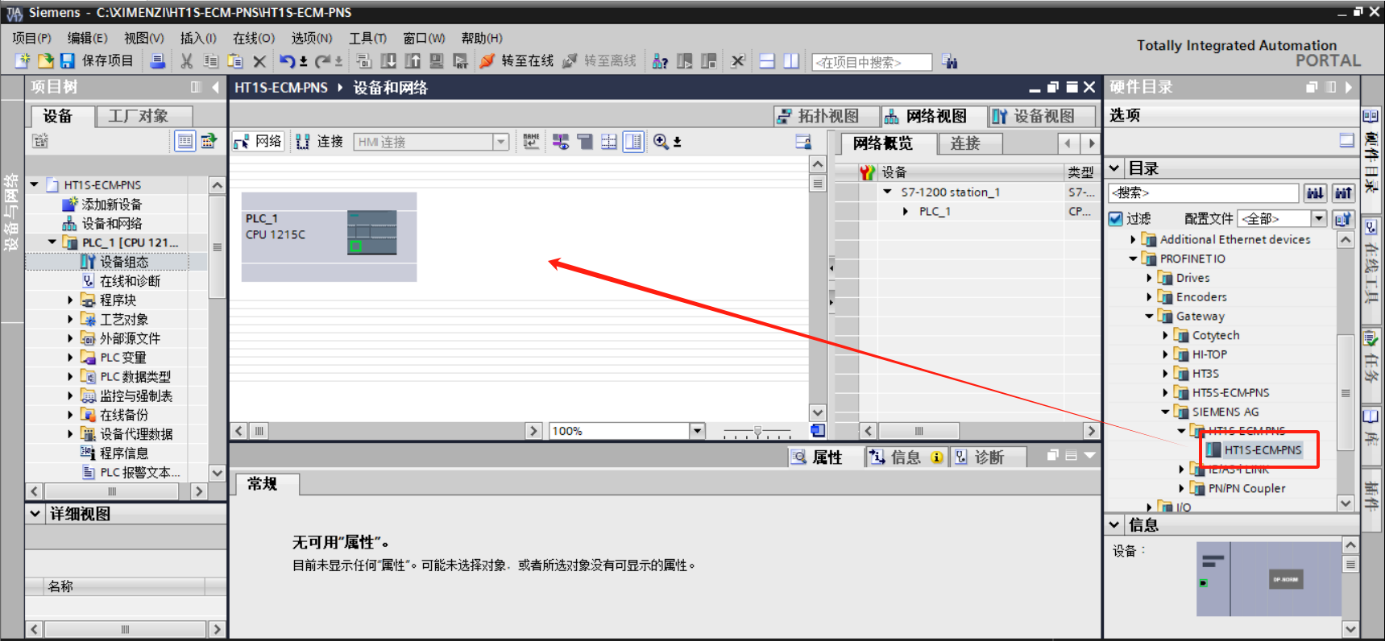Click the 转至在线 go online button
The height and width of the screenshot is (641, 1392).
pos(517,61)
